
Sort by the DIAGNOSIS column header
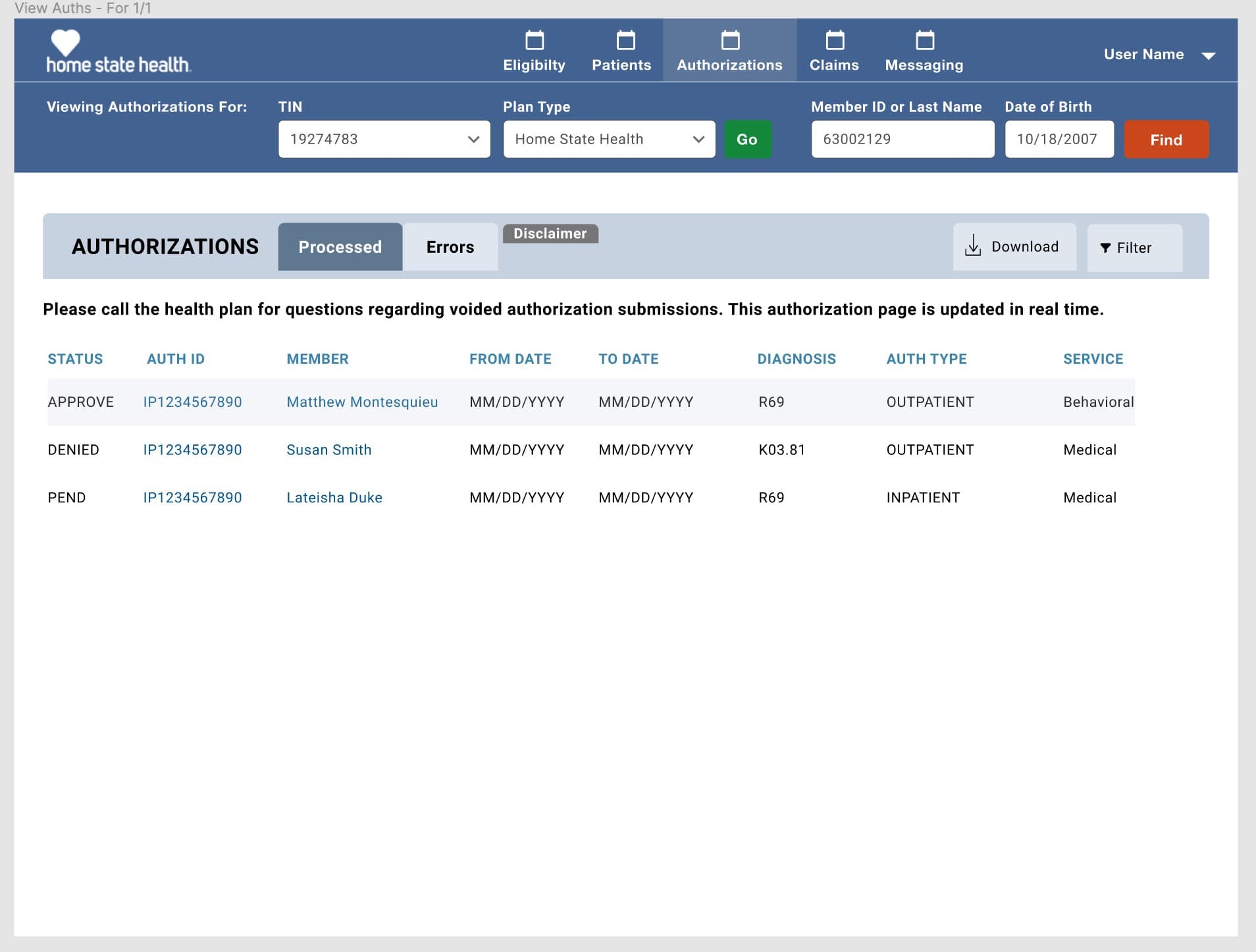(x=797, y=359)
